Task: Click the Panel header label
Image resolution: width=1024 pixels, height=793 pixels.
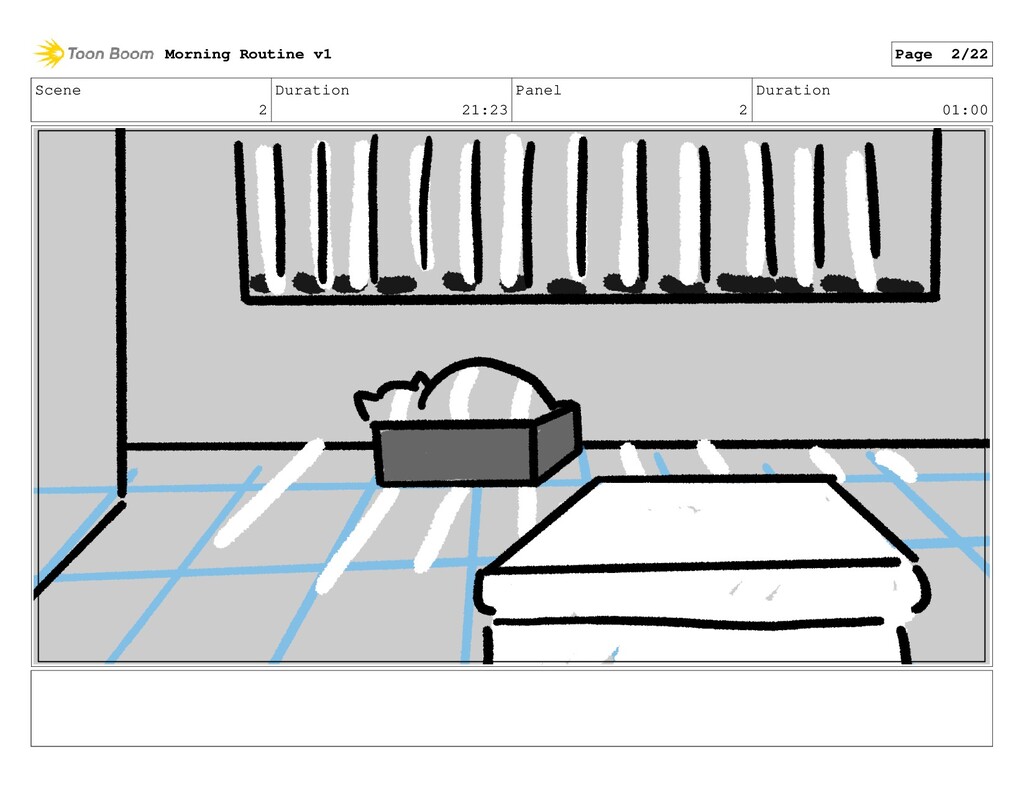Action: (538, 90)
